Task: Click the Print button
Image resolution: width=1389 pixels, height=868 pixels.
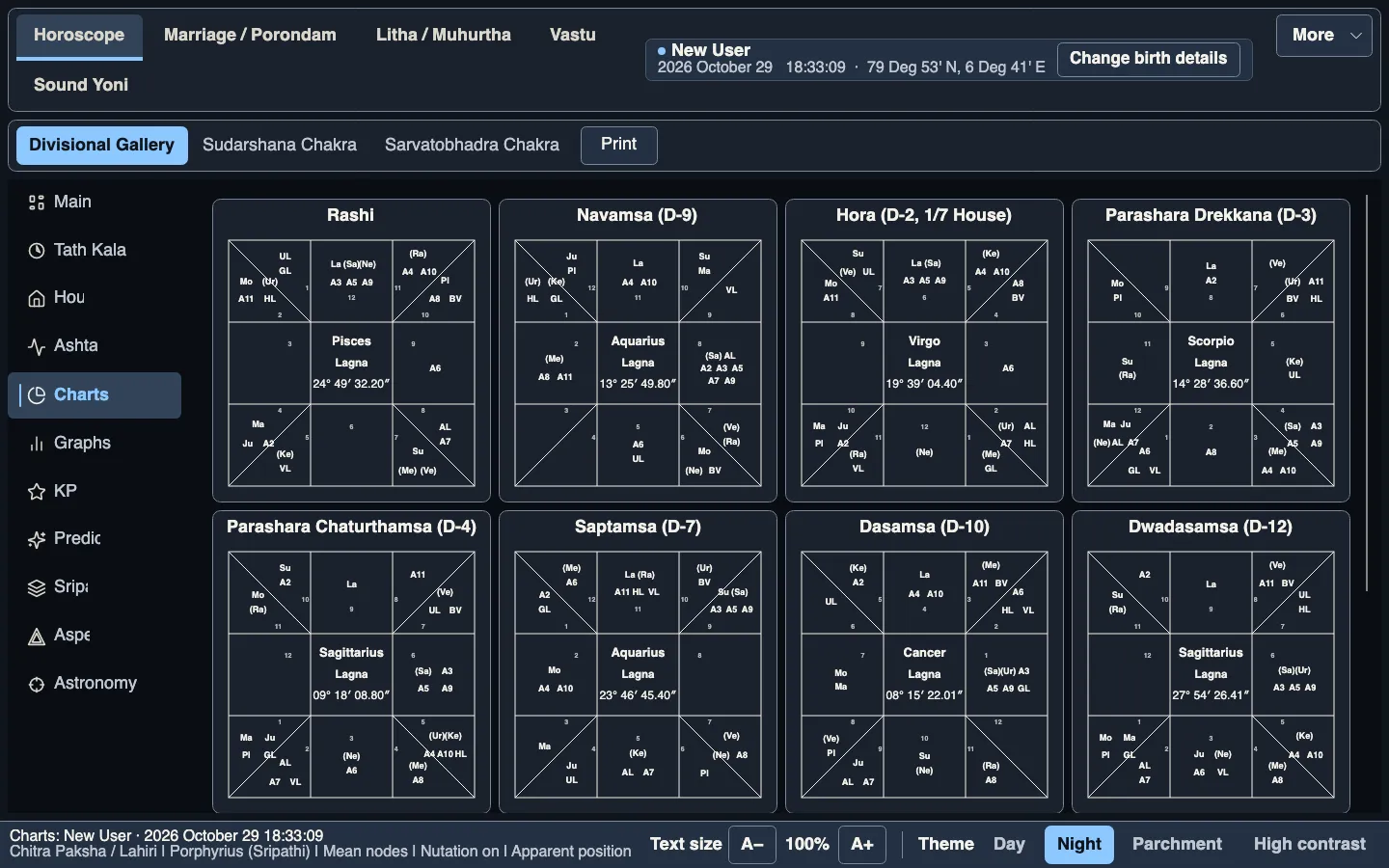Action: [618, 145]
